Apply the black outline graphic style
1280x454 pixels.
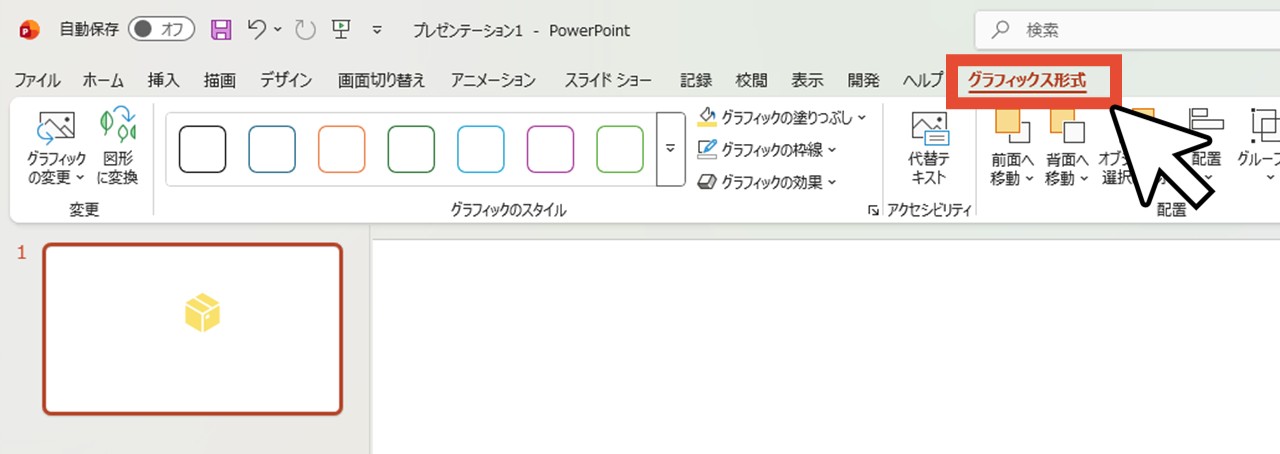[x=202, y=149]
